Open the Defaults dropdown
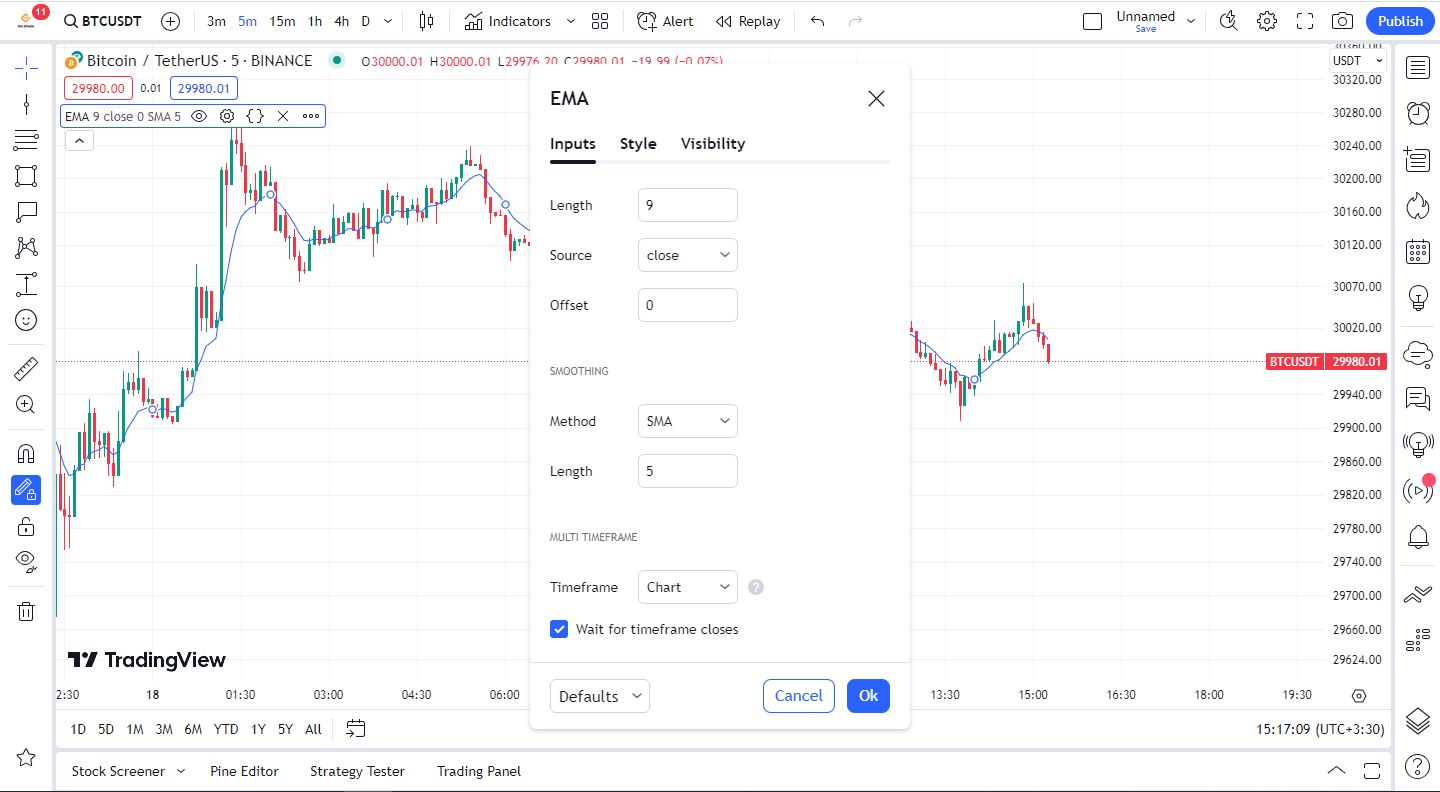 coord(600,696)
